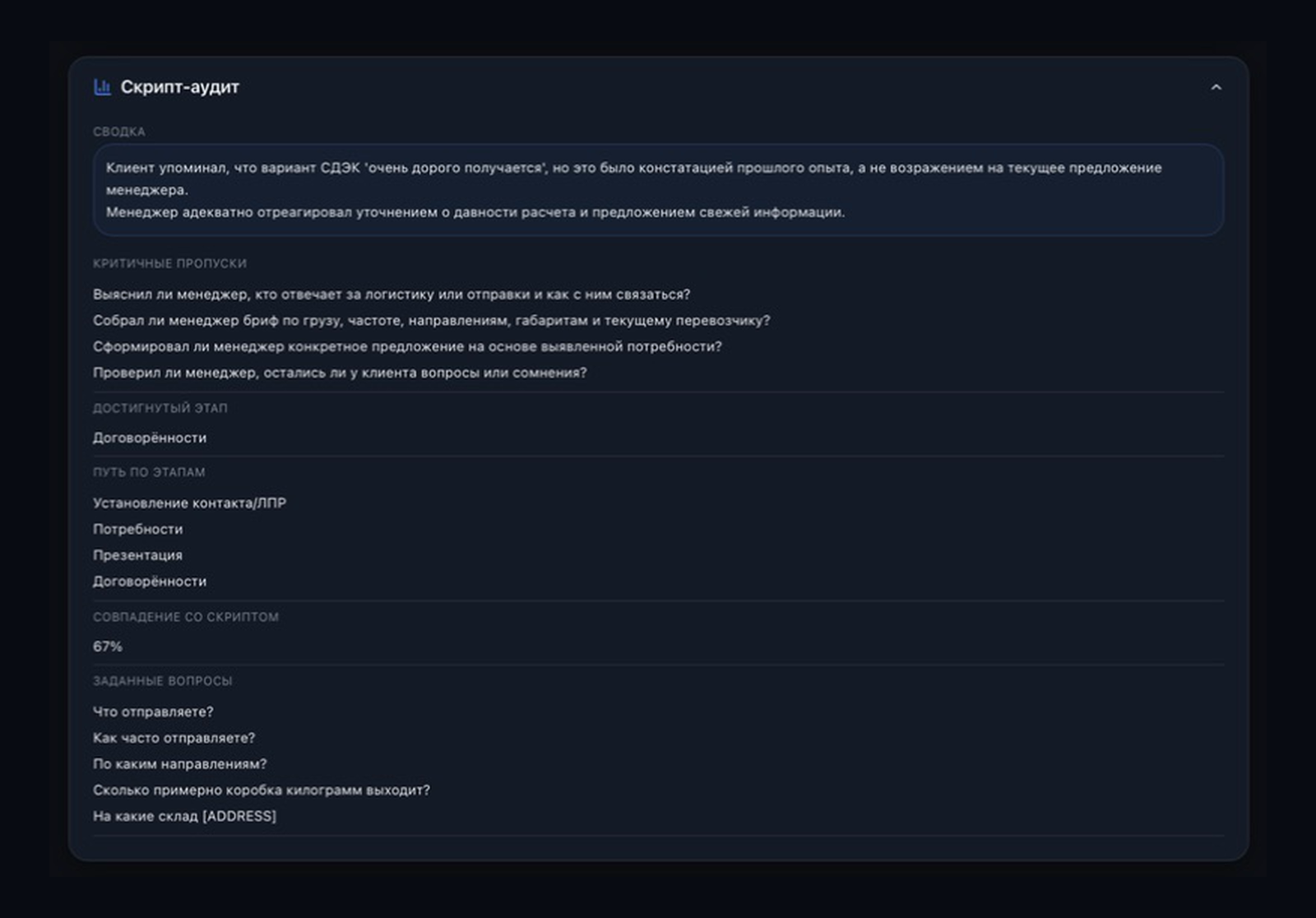Click the СВОДКА section label
Viewport: 1316px width, 918px height.
(x=119, y=132)
